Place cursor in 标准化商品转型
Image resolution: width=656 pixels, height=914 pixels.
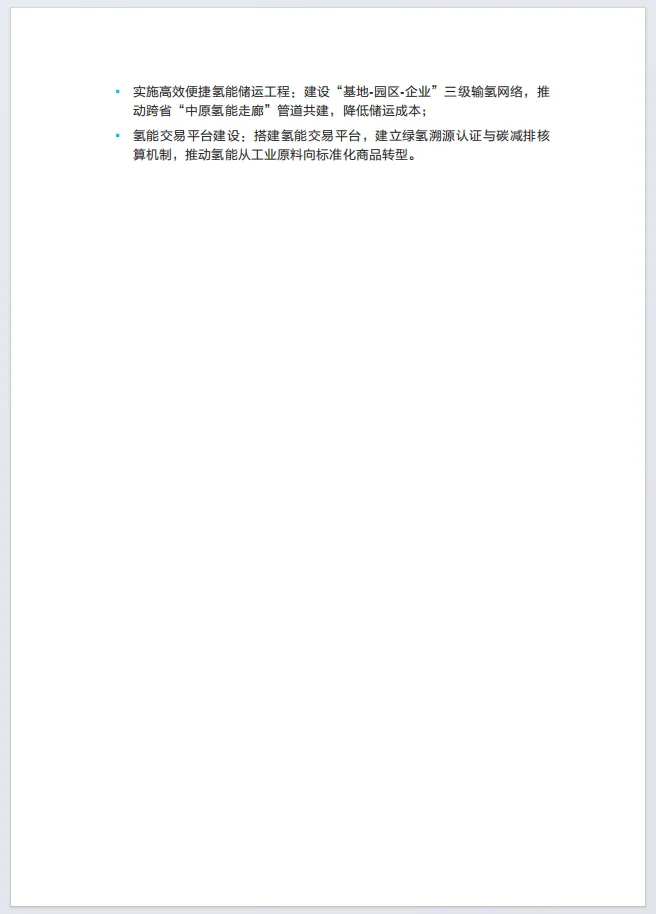362,155
